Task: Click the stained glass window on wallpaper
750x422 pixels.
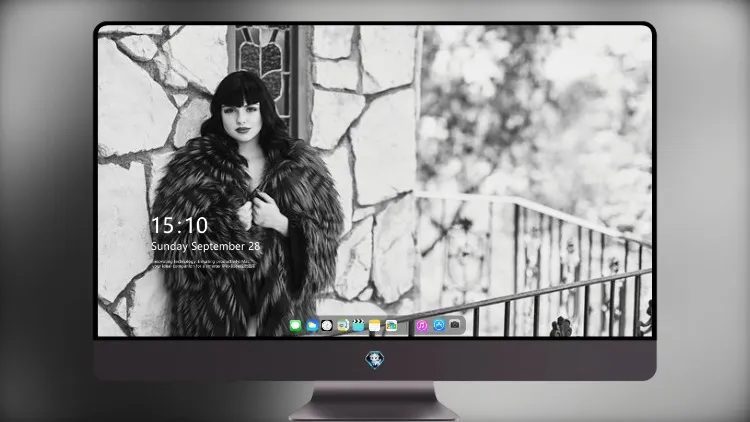Action: click(263, 67)
